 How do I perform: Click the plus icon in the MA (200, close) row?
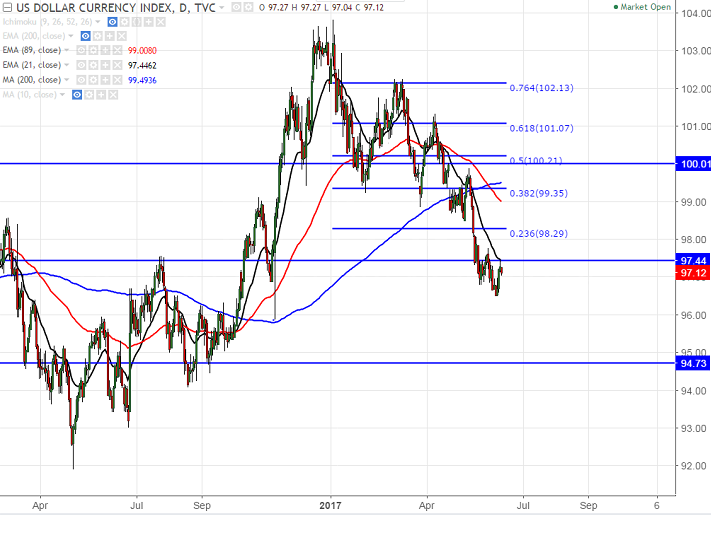tap(105, 80)
